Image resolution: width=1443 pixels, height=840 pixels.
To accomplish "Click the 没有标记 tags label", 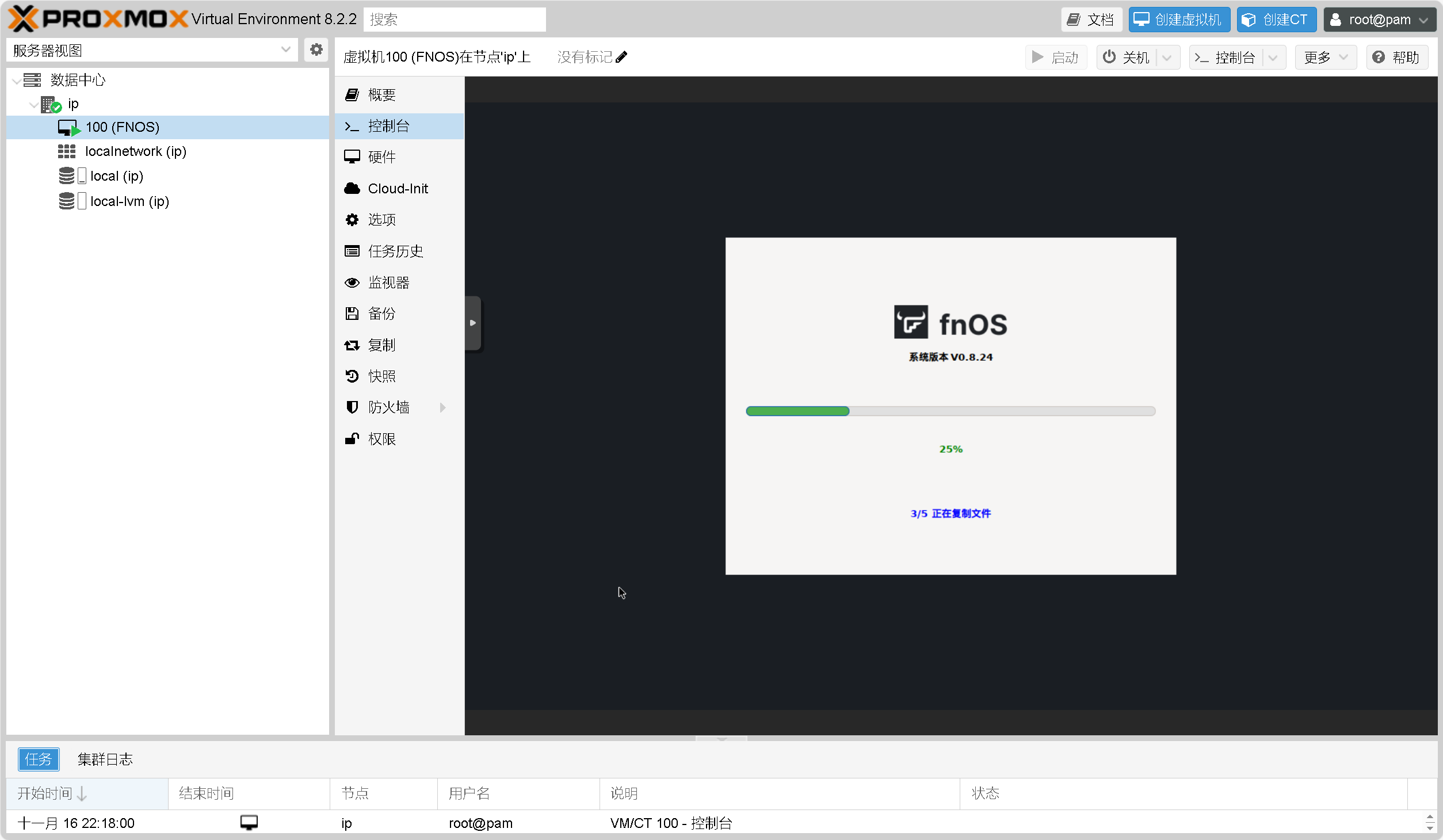I will tap(585, 57).
